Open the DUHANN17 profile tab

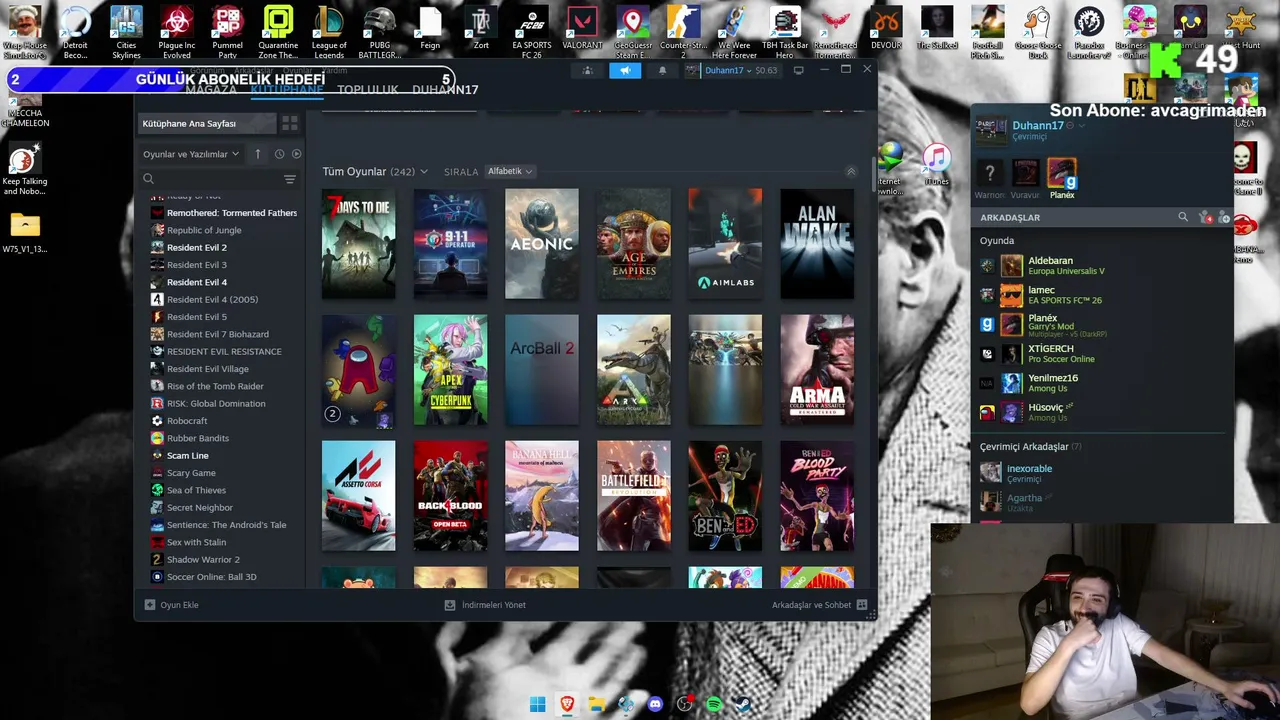445,90
